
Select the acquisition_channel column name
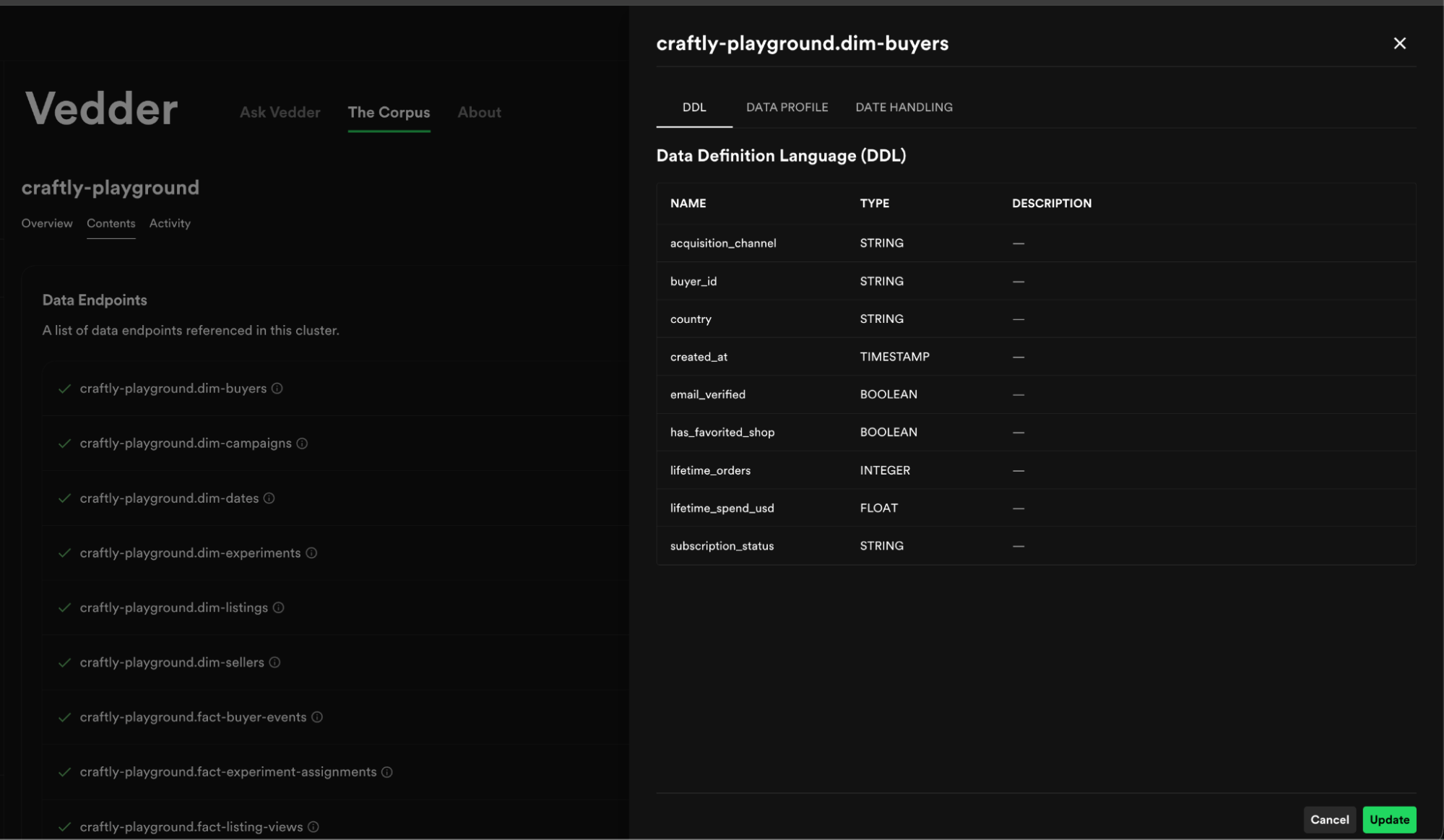coord(723,243)
